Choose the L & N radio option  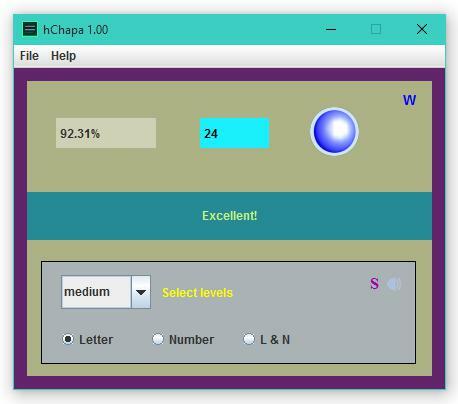tap(249, 339)
